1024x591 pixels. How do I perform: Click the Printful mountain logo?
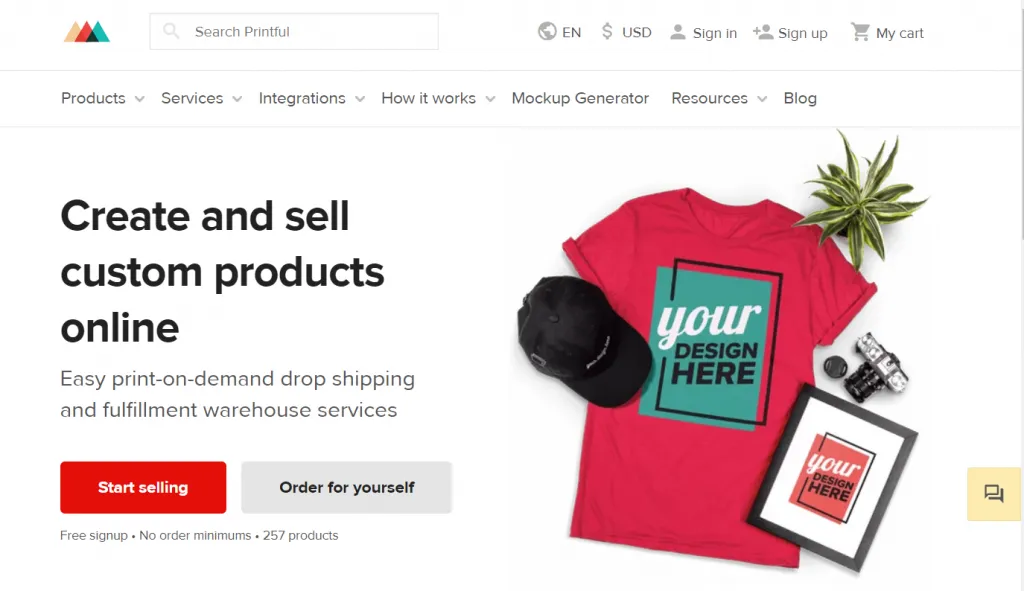click(87, 31)
